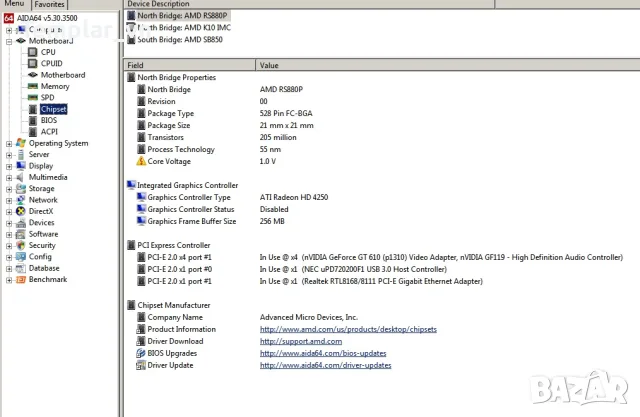This screenshot has height=417, width=640.
Task: Select North Bridge: AMD RS880P device
Action: [182, 16]
